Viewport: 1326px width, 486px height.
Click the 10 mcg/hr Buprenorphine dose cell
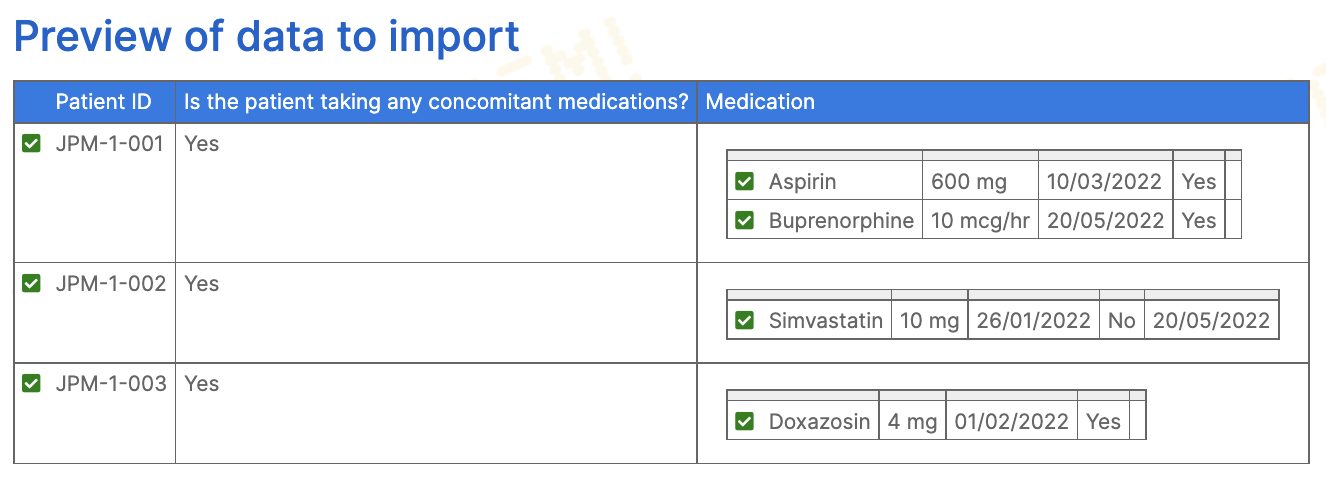pyautogui.click(x=980, y=221)
